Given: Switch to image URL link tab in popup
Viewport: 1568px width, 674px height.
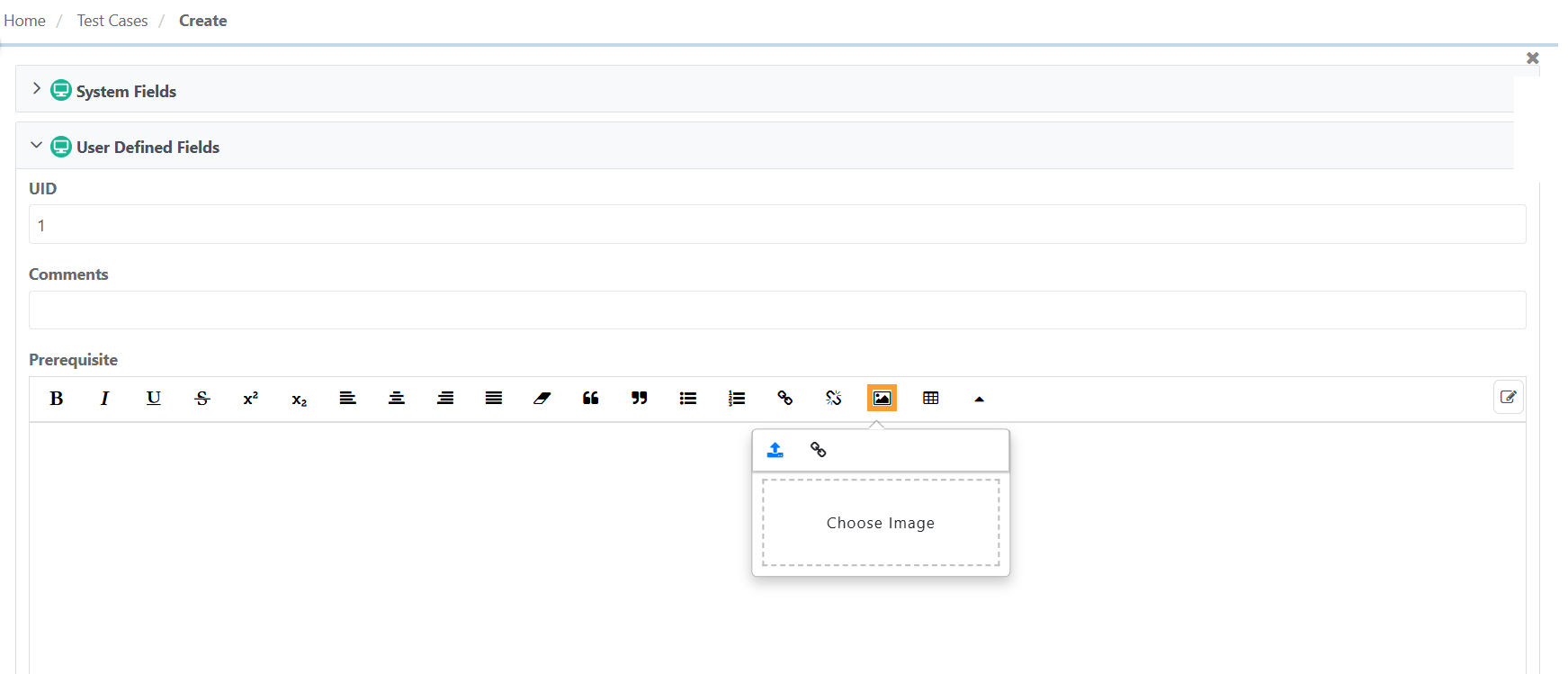Looking at the screenshot, I should click(818, 450).
